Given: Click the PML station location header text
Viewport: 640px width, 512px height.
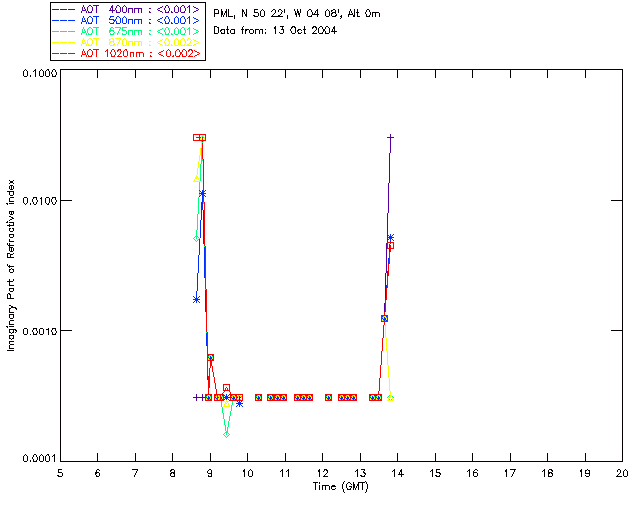Looking at the screenshot, I should point(297,14).
